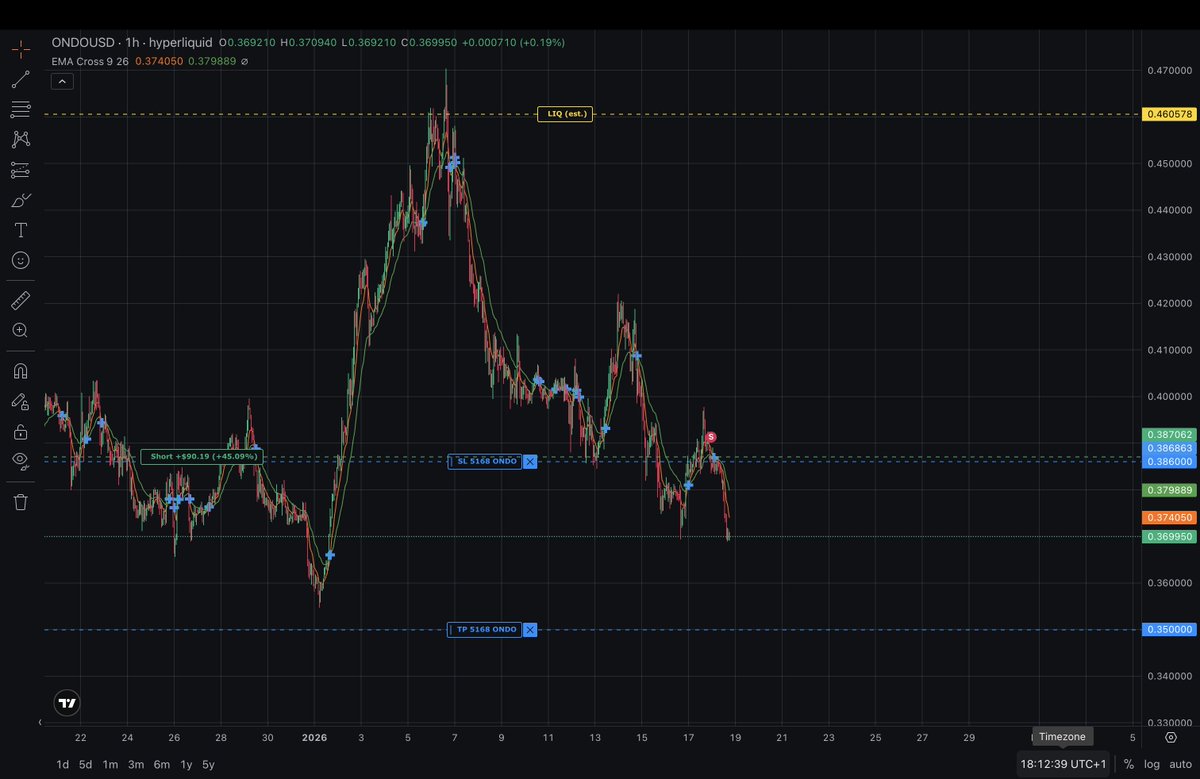1200x779 pixels.
Task: Set the range to 1m
Action: (110, 764)
